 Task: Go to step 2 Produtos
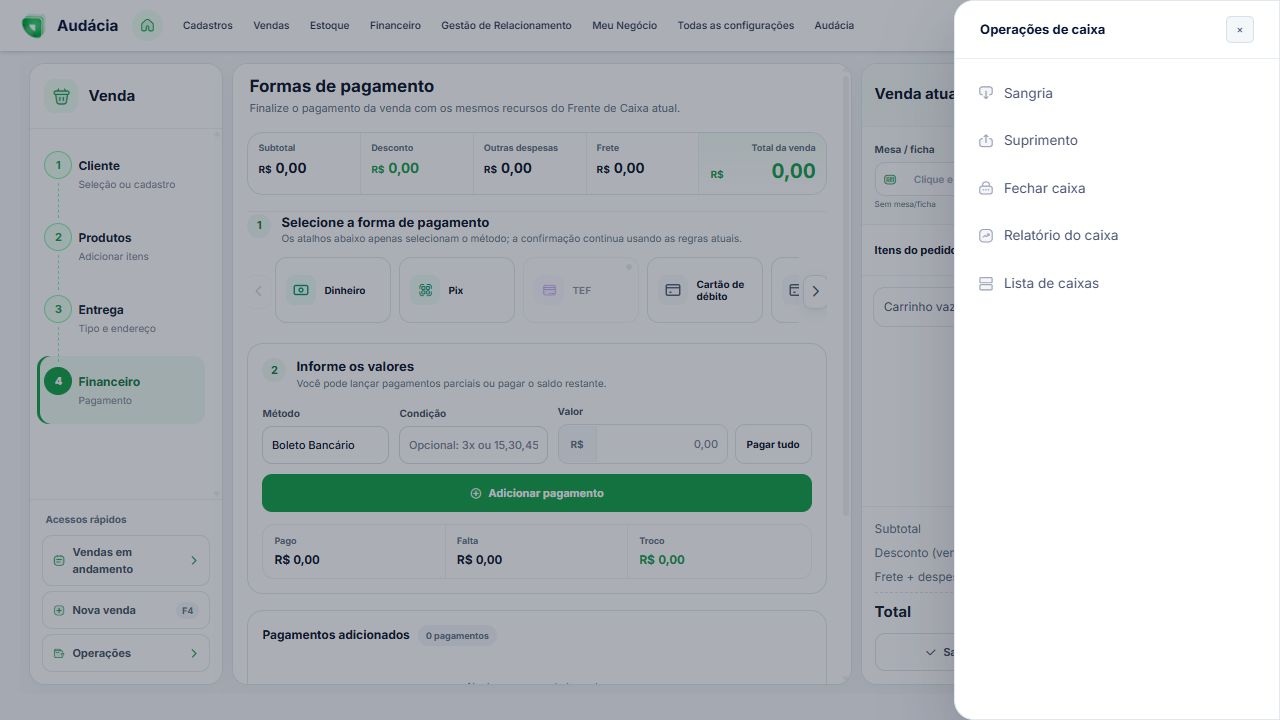(121, 246)
